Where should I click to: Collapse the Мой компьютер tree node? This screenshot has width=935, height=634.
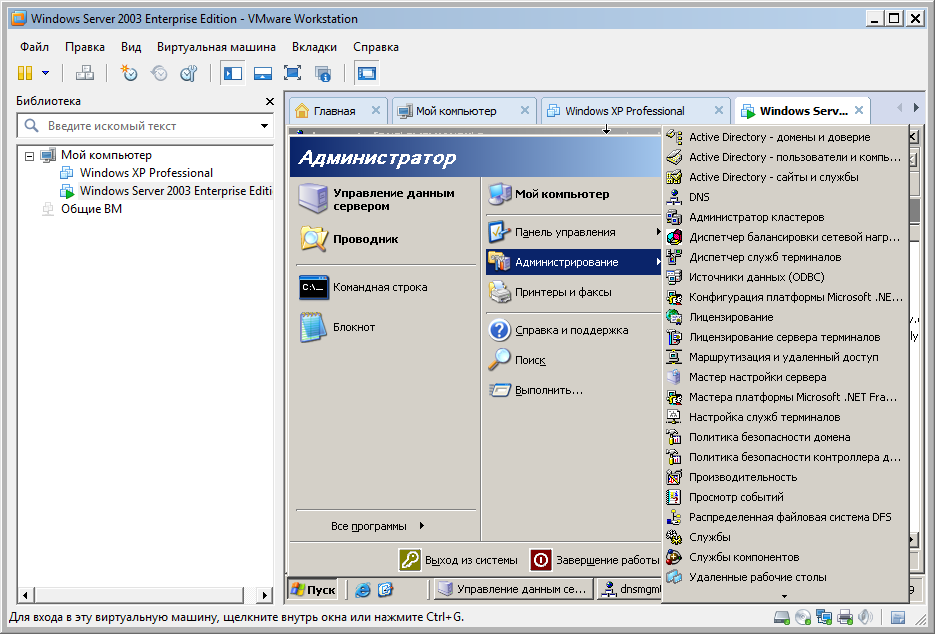[29, 156]
